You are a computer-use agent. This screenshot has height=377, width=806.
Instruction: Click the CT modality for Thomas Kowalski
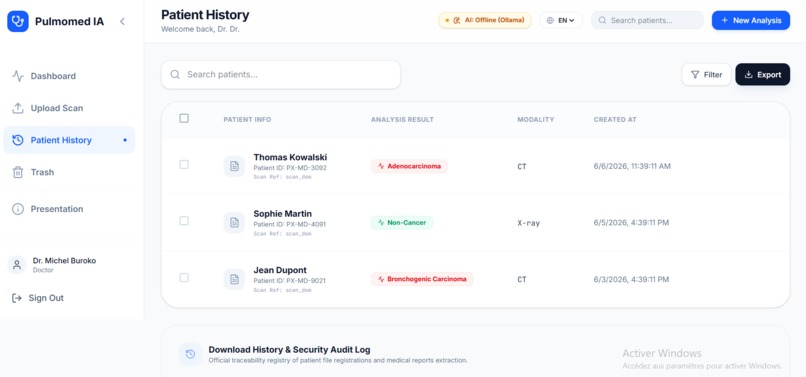click(522, 167)
